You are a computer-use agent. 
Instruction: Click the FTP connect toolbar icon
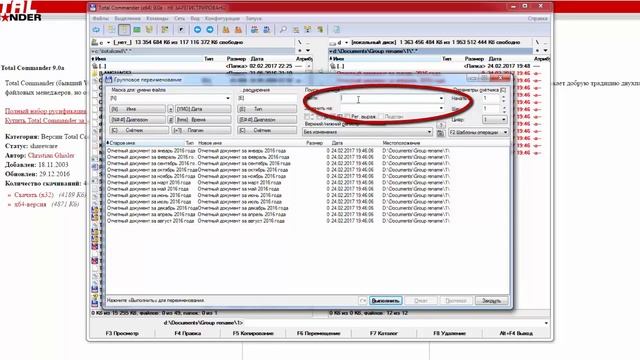point(254,30)
